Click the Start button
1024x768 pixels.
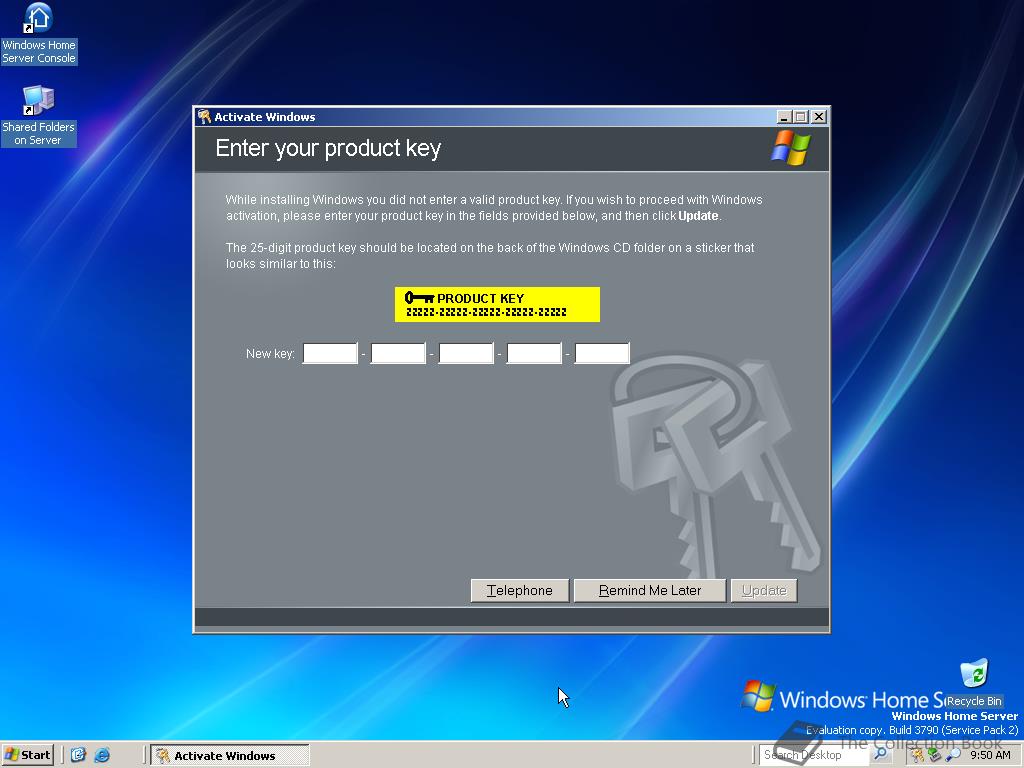pos(27,755)
